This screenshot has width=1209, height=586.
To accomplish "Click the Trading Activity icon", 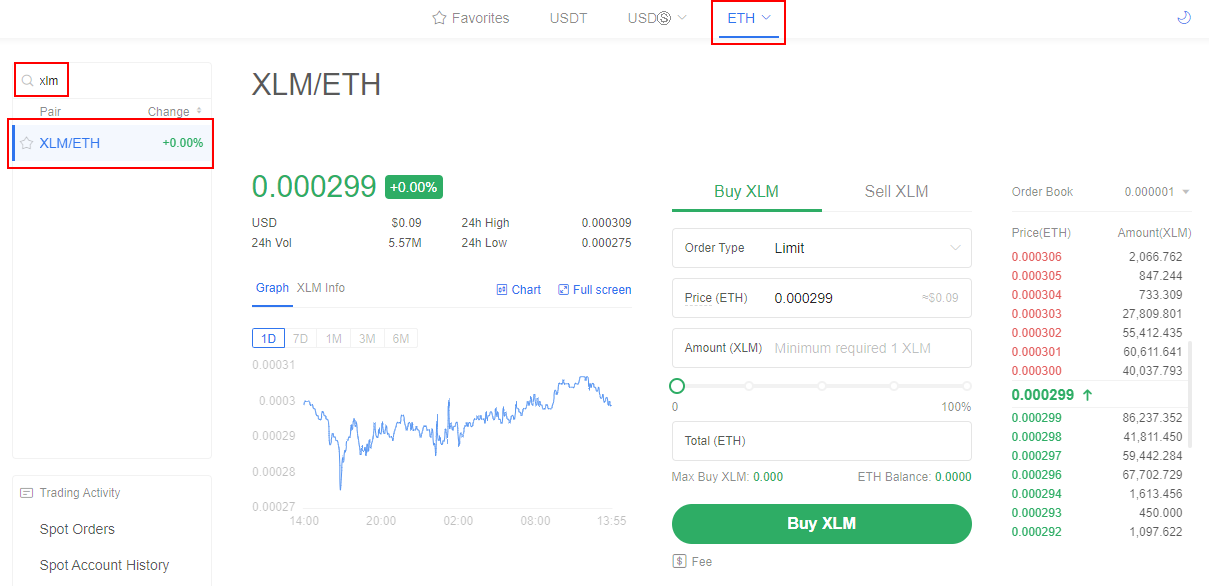I will [x=27, y=492].
